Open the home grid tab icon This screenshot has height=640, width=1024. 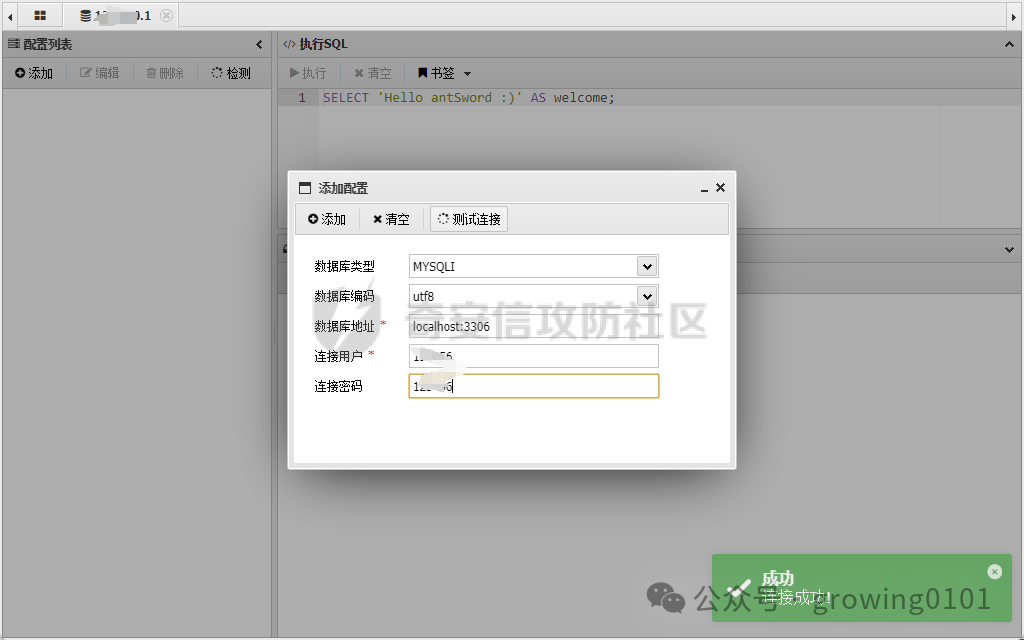40,15
